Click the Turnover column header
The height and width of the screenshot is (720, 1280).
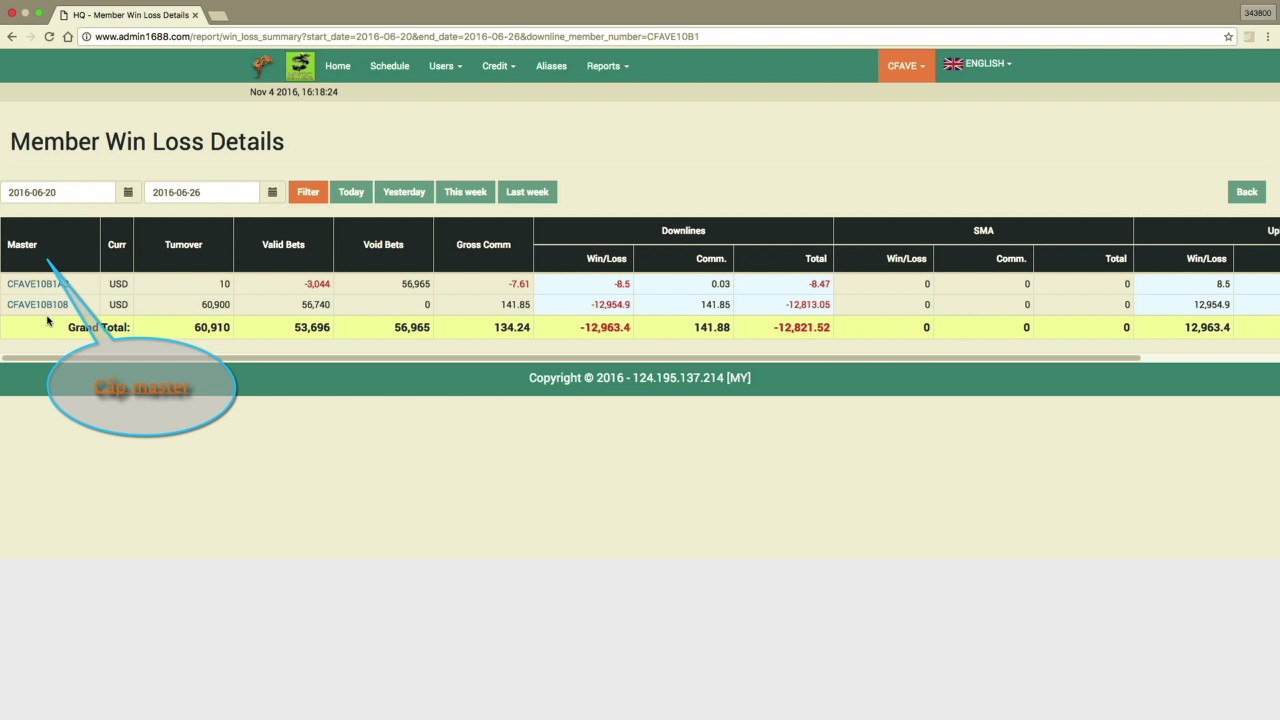click(183, 245)
